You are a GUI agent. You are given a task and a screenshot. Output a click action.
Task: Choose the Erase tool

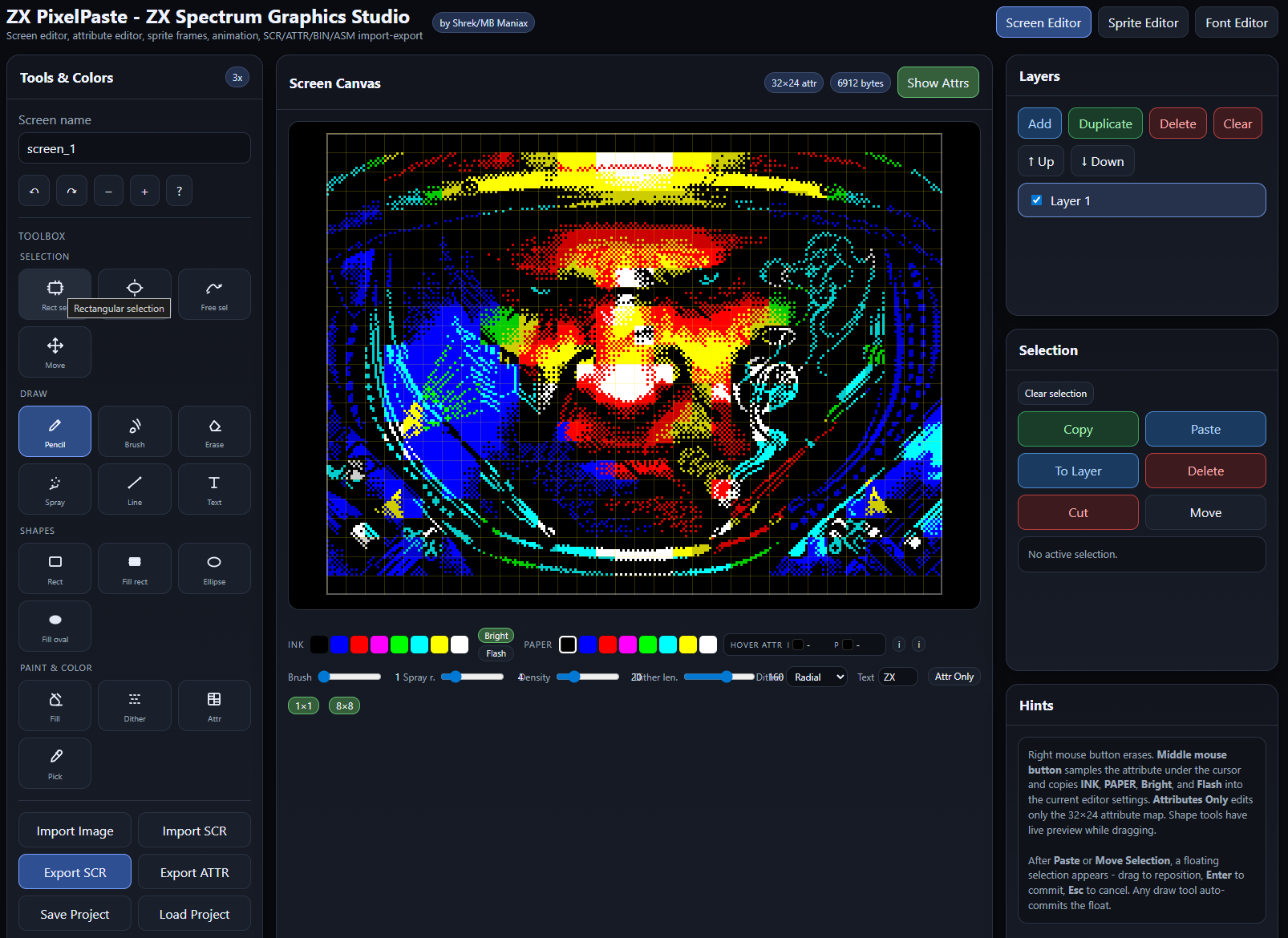pyautogui.click(x=214, y=431)
